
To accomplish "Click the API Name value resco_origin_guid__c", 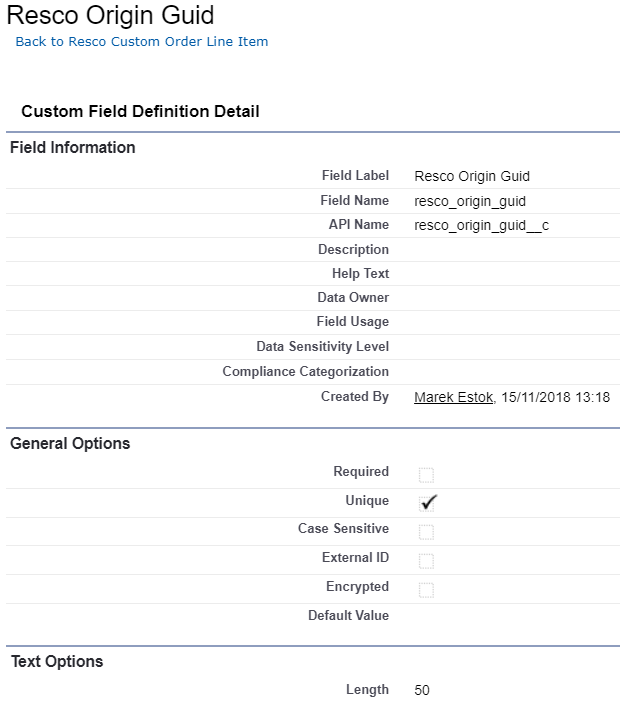I will coord(481,226).
